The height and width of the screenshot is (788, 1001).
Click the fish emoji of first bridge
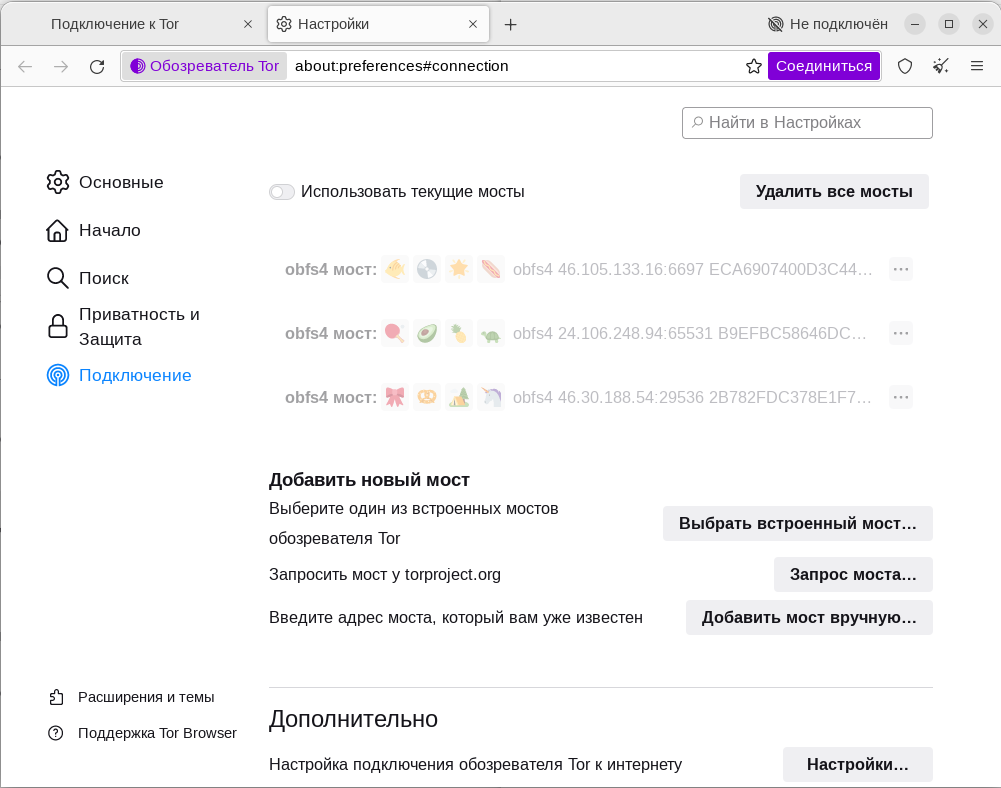(x=395, y=269)
